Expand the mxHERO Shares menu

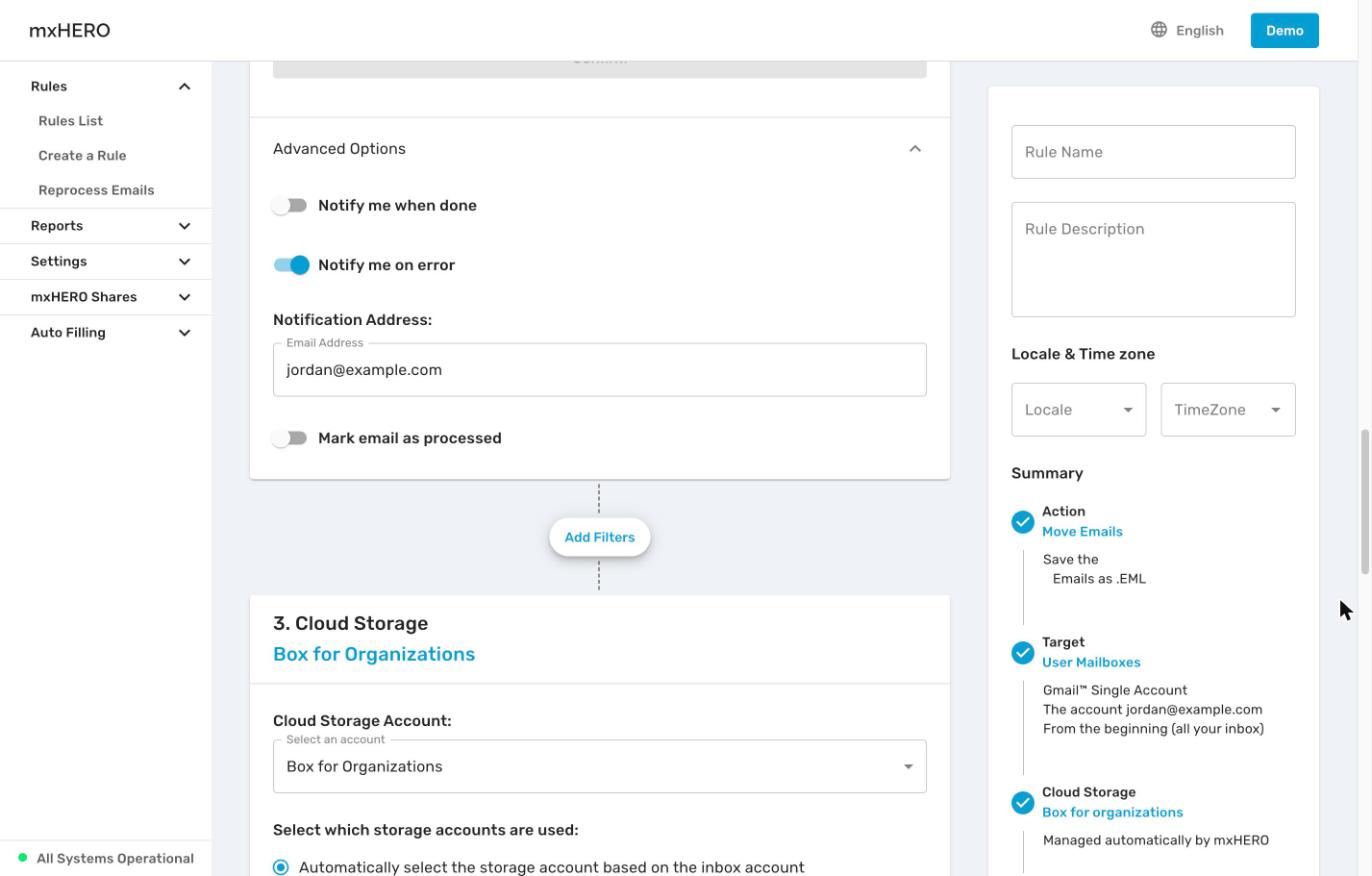184,297
